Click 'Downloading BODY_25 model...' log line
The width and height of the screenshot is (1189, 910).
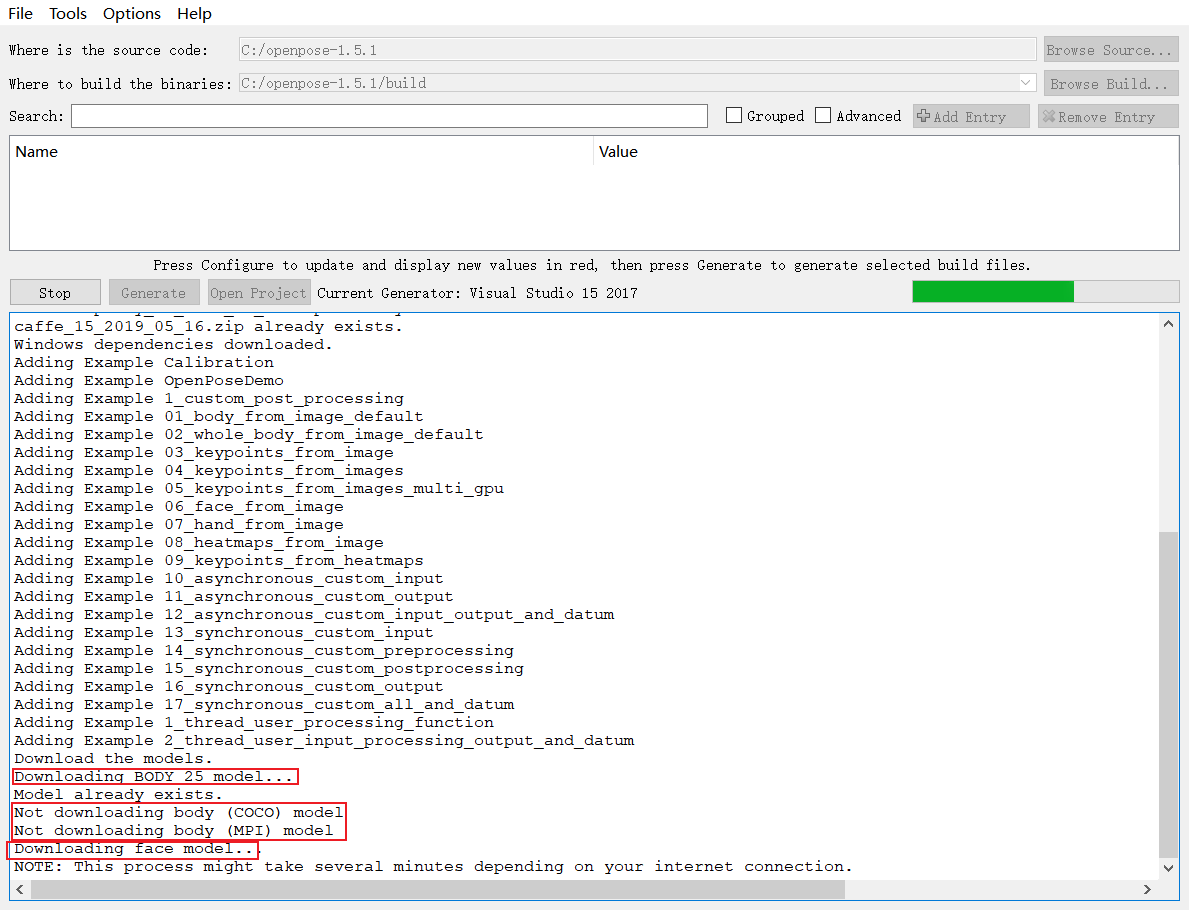pos(154,777)
